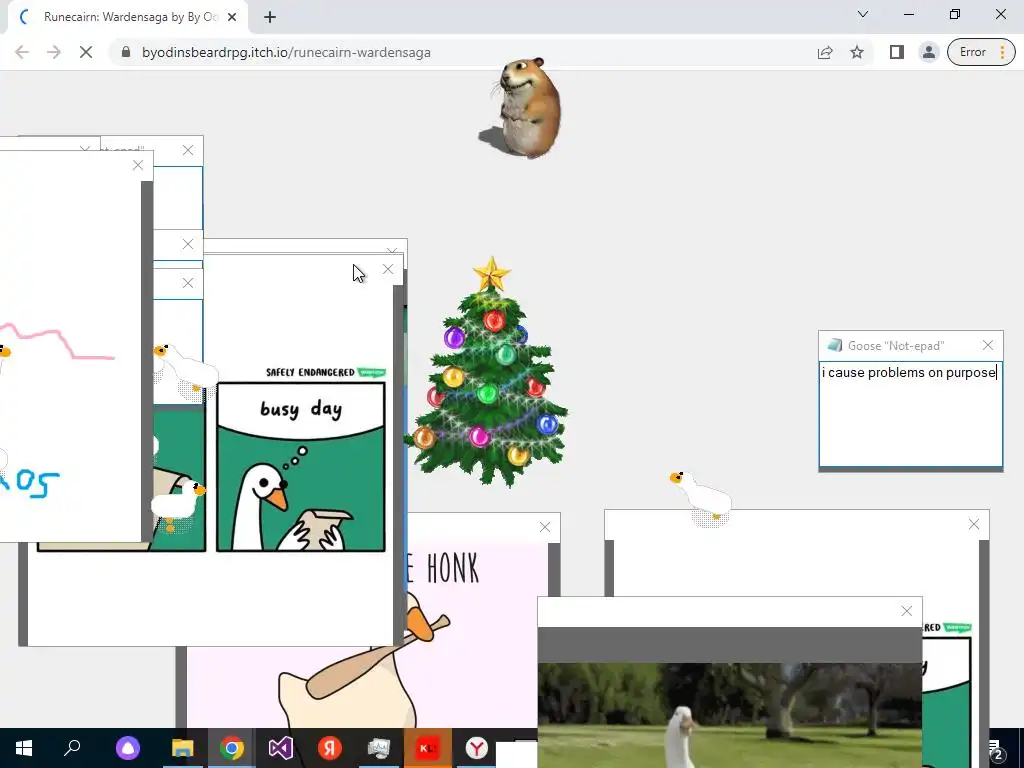The image size is (1024, 768).
Task: Open Visual Studio from the taskbar
Action: (x=281, y=748)
